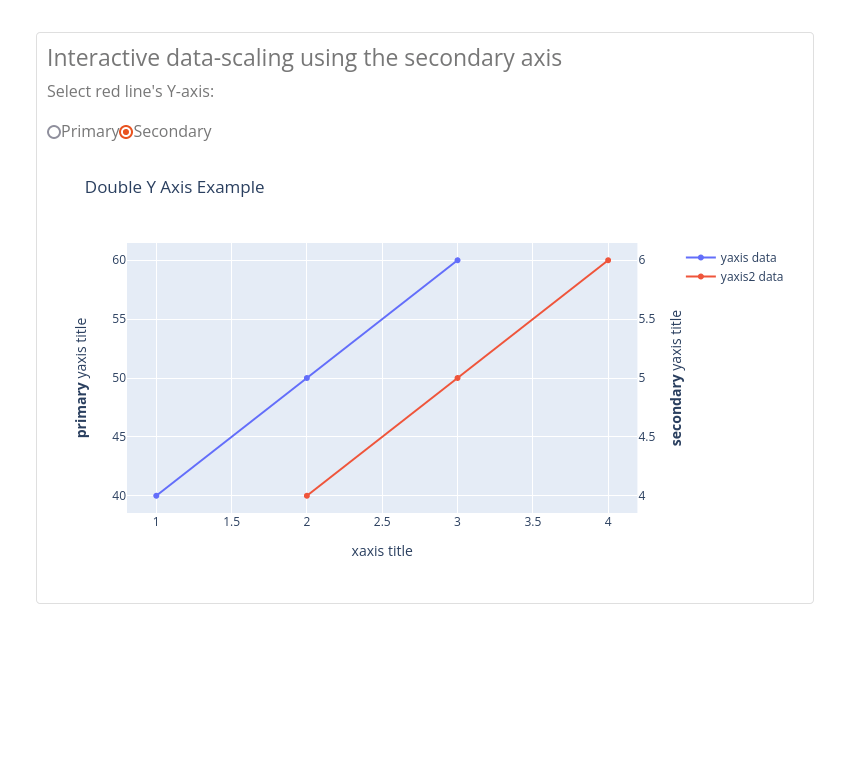Toggle the 'yaxis data' legend entry
The image size is (850, 765).
tap(747, 258)
